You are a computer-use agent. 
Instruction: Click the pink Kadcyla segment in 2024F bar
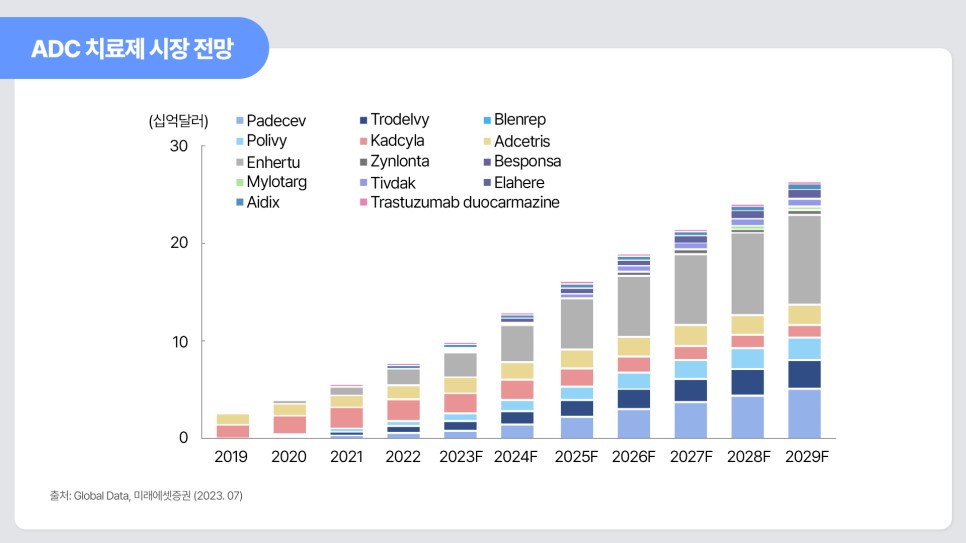pyautogui.click(x=518, y=390)
